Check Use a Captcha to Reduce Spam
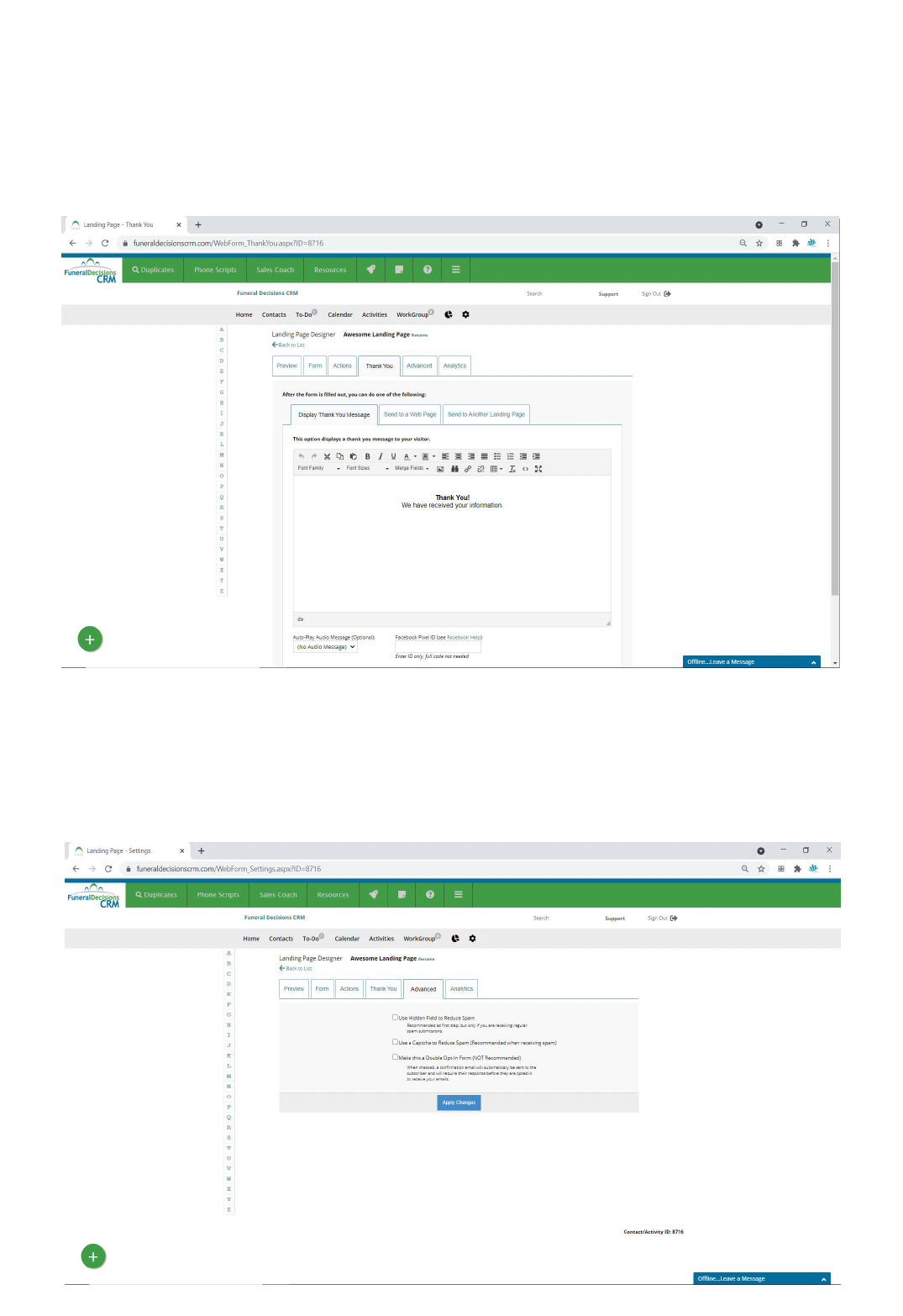Screen dimensions: 903x1316 pyautogui.click(x=395, y=1042)
